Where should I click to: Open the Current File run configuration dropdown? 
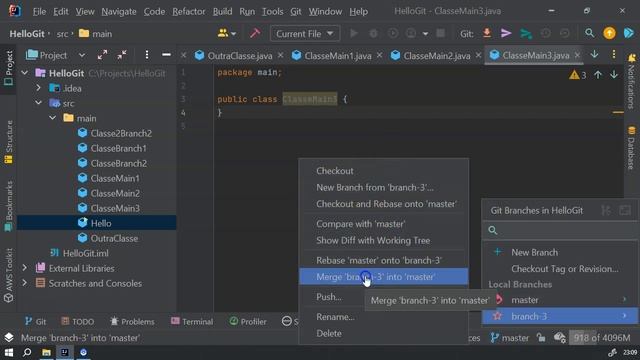(x=305, y=33)
